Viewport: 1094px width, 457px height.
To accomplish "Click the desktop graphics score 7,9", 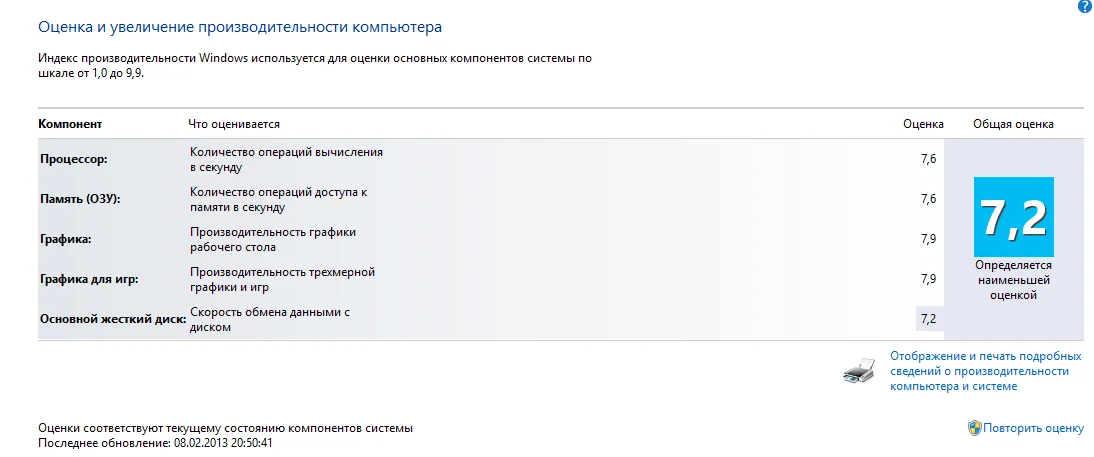I will [x=927, y=239].
